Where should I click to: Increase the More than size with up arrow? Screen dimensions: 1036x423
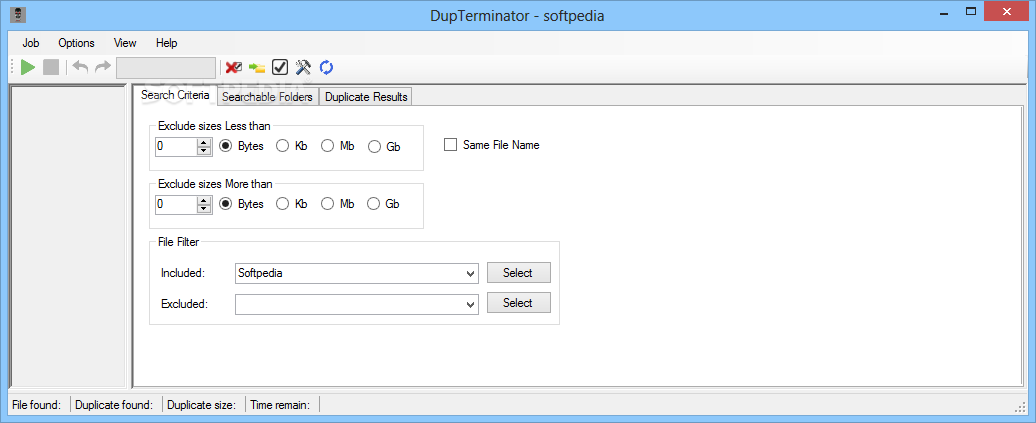click(x=204, y=200)
